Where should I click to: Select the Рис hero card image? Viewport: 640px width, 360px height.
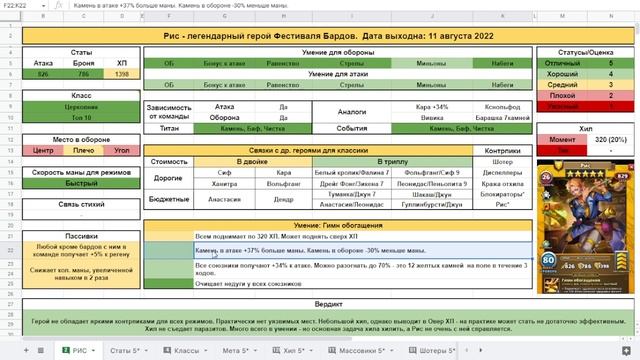(x=585, y=227)
